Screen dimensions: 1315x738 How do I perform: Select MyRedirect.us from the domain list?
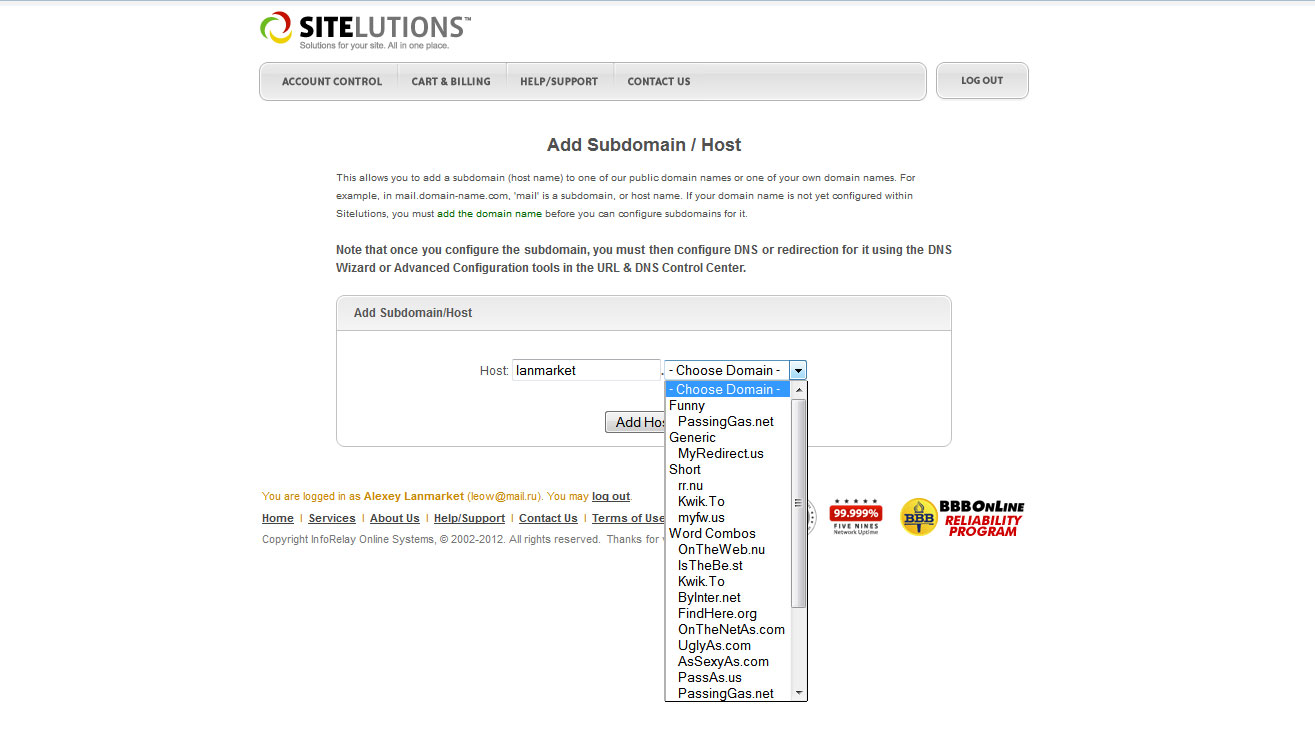click(x=720, y=453)
